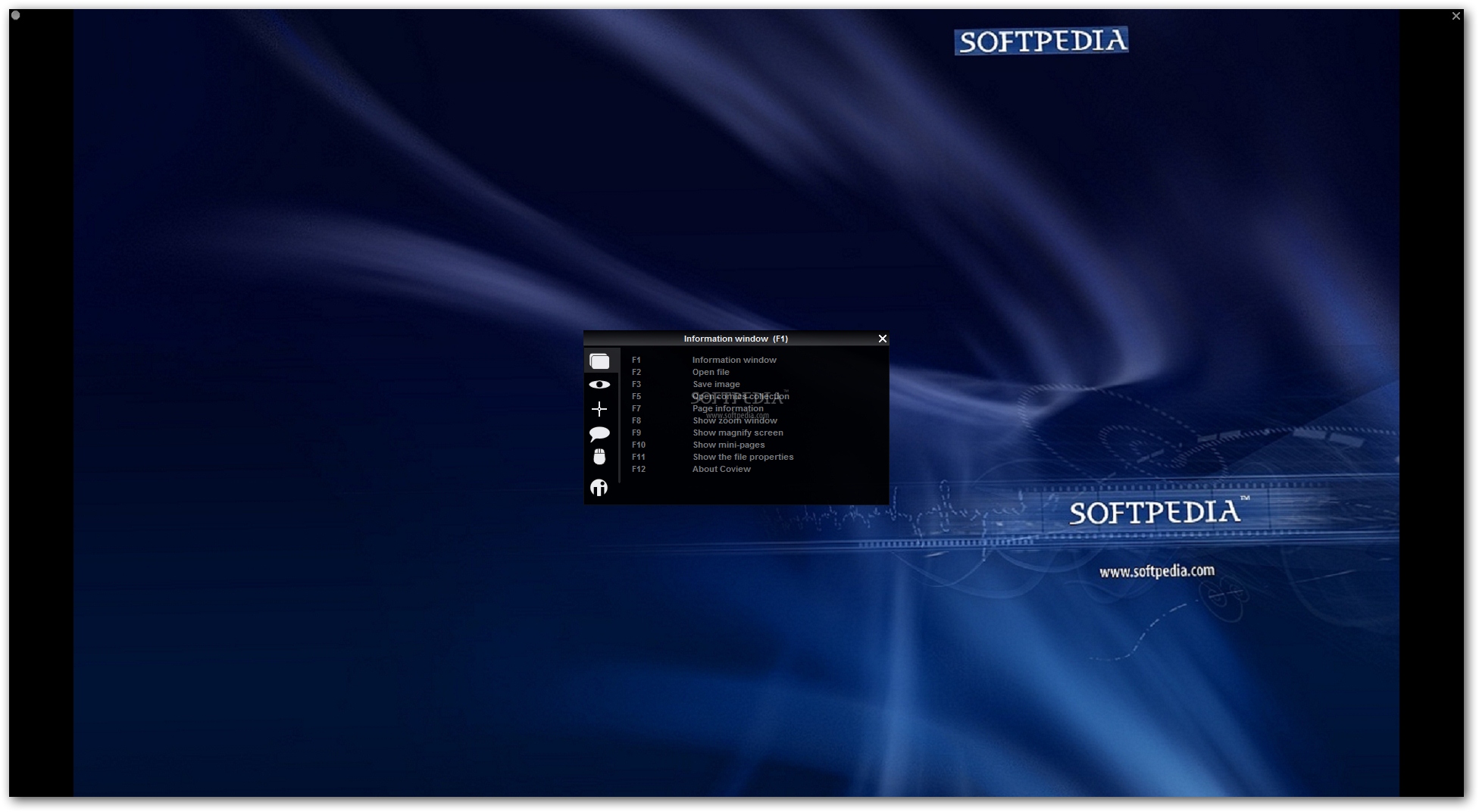Click the 'Show the file properties' entry
The height and width of the screenshot is (812, 1479).
(x=743, y=457)
